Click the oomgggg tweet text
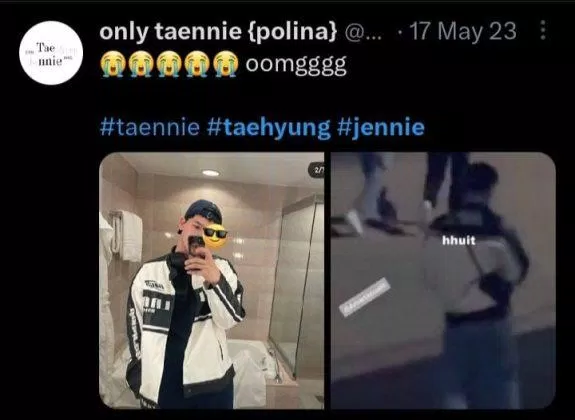Screen dimensions: 575x420 [296, 66]
